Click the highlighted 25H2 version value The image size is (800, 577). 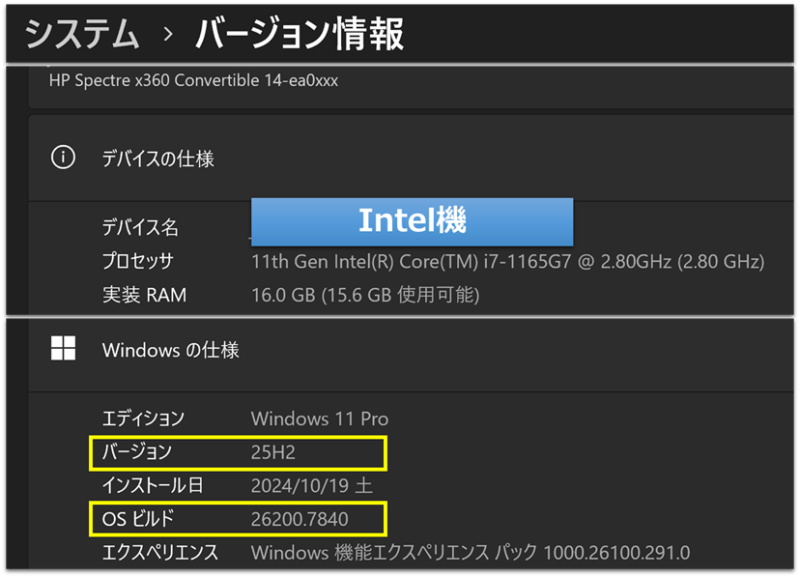coord(273,453)
